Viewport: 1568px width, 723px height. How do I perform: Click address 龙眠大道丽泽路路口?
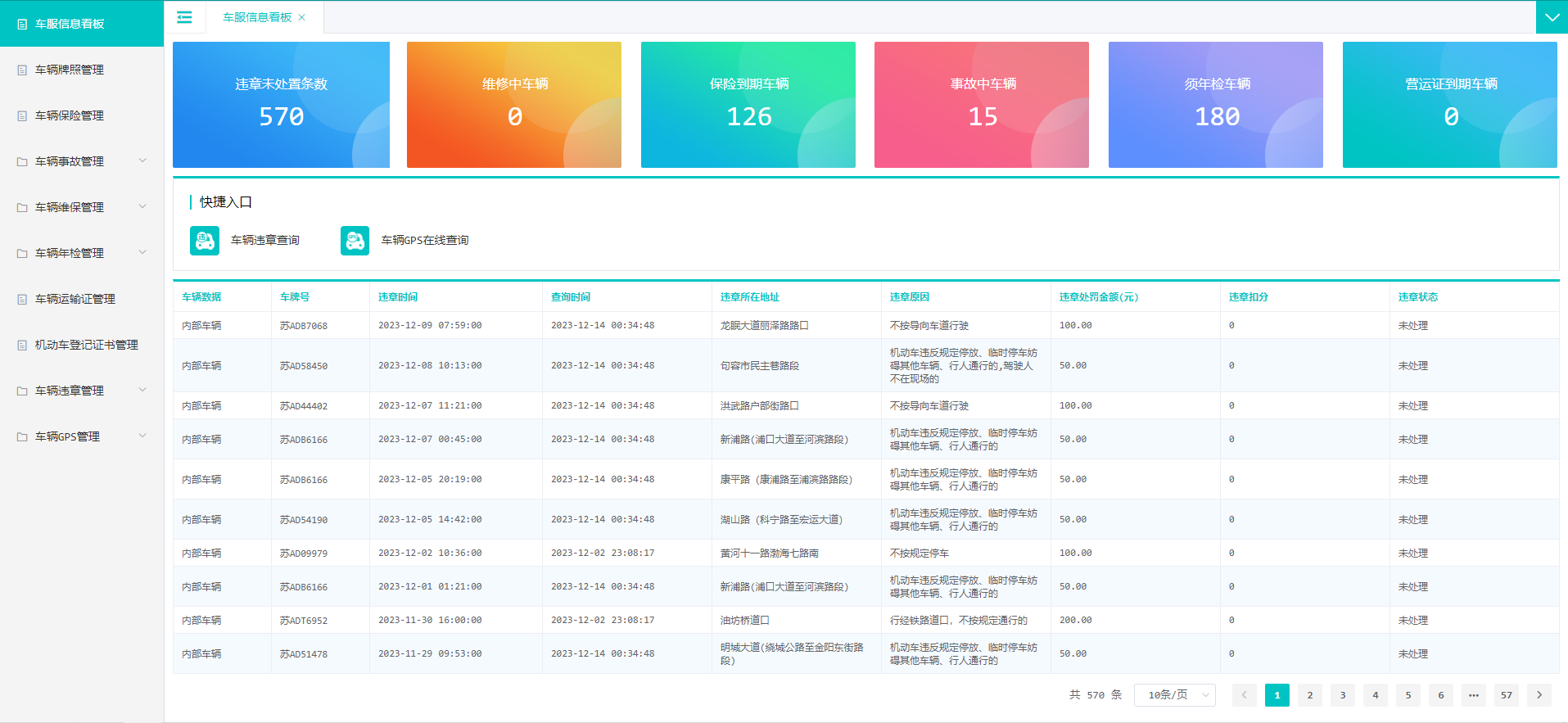coord(765,326)
